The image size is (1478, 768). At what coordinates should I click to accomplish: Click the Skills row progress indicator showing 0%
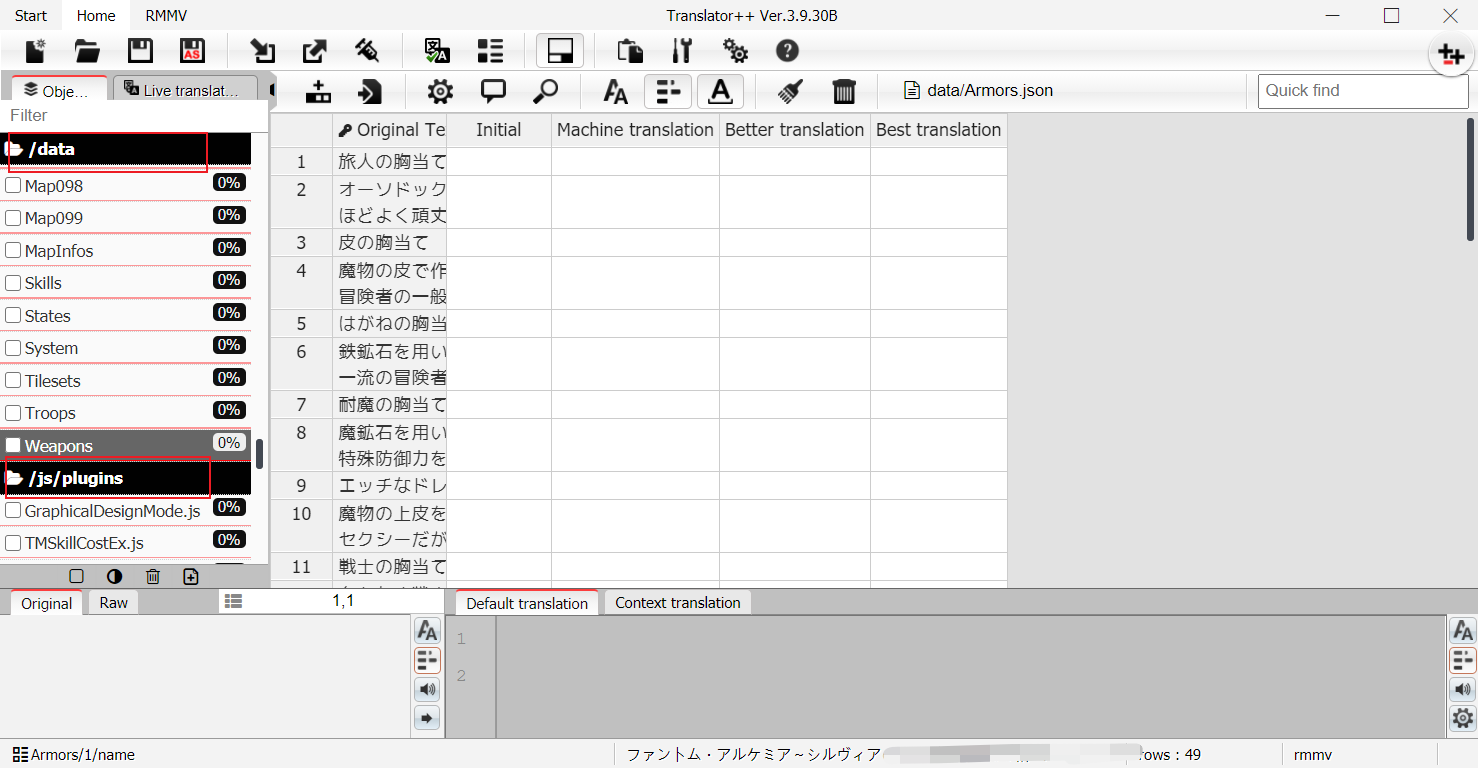point(229,282)
